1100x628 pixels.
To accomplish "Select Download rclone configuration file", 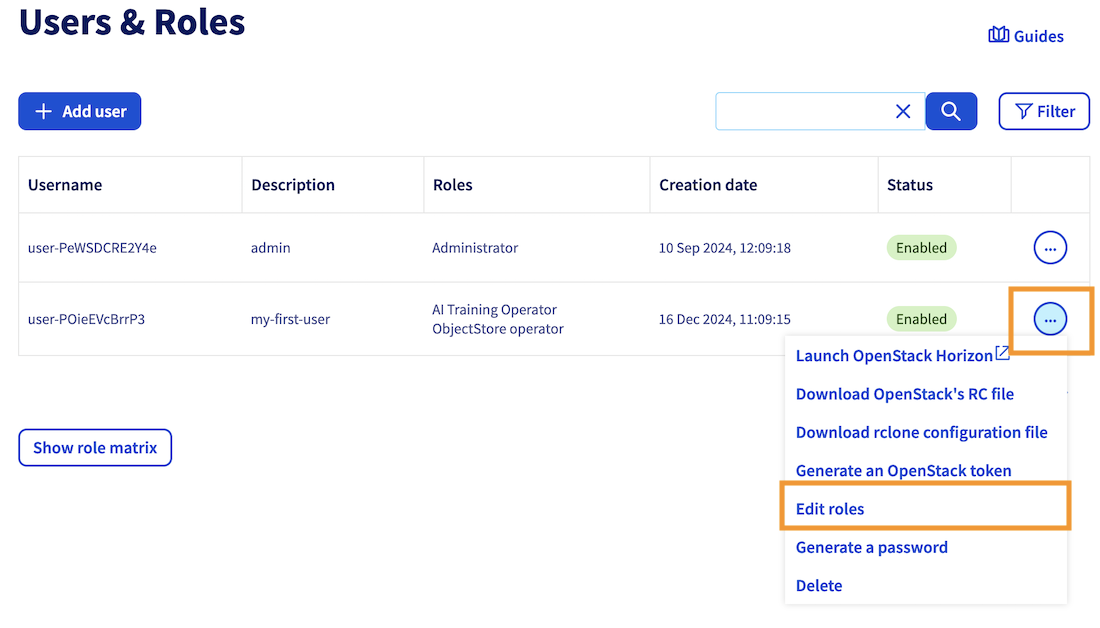I will tap(921, 432).
